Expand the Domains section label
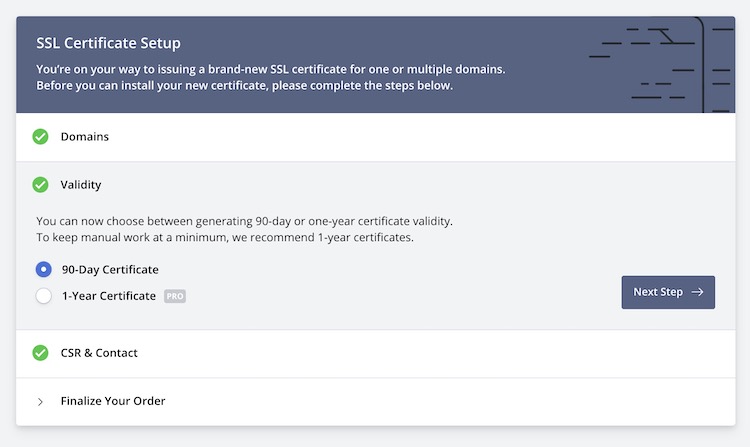 click(x=85, y=137)
